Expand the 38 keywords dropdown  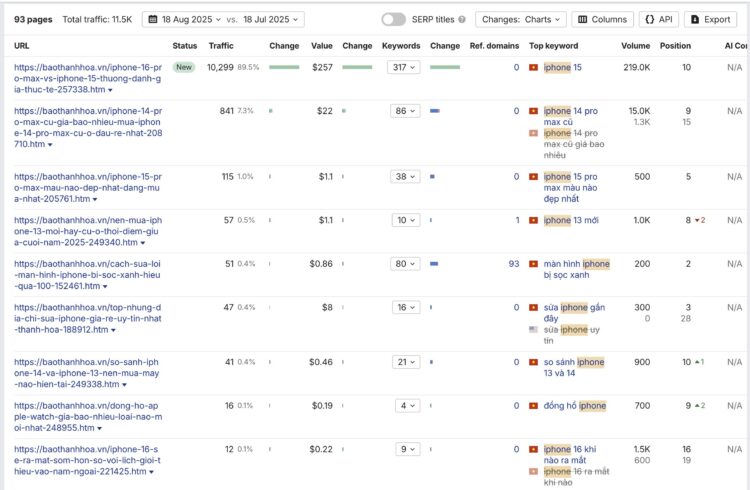405,177
